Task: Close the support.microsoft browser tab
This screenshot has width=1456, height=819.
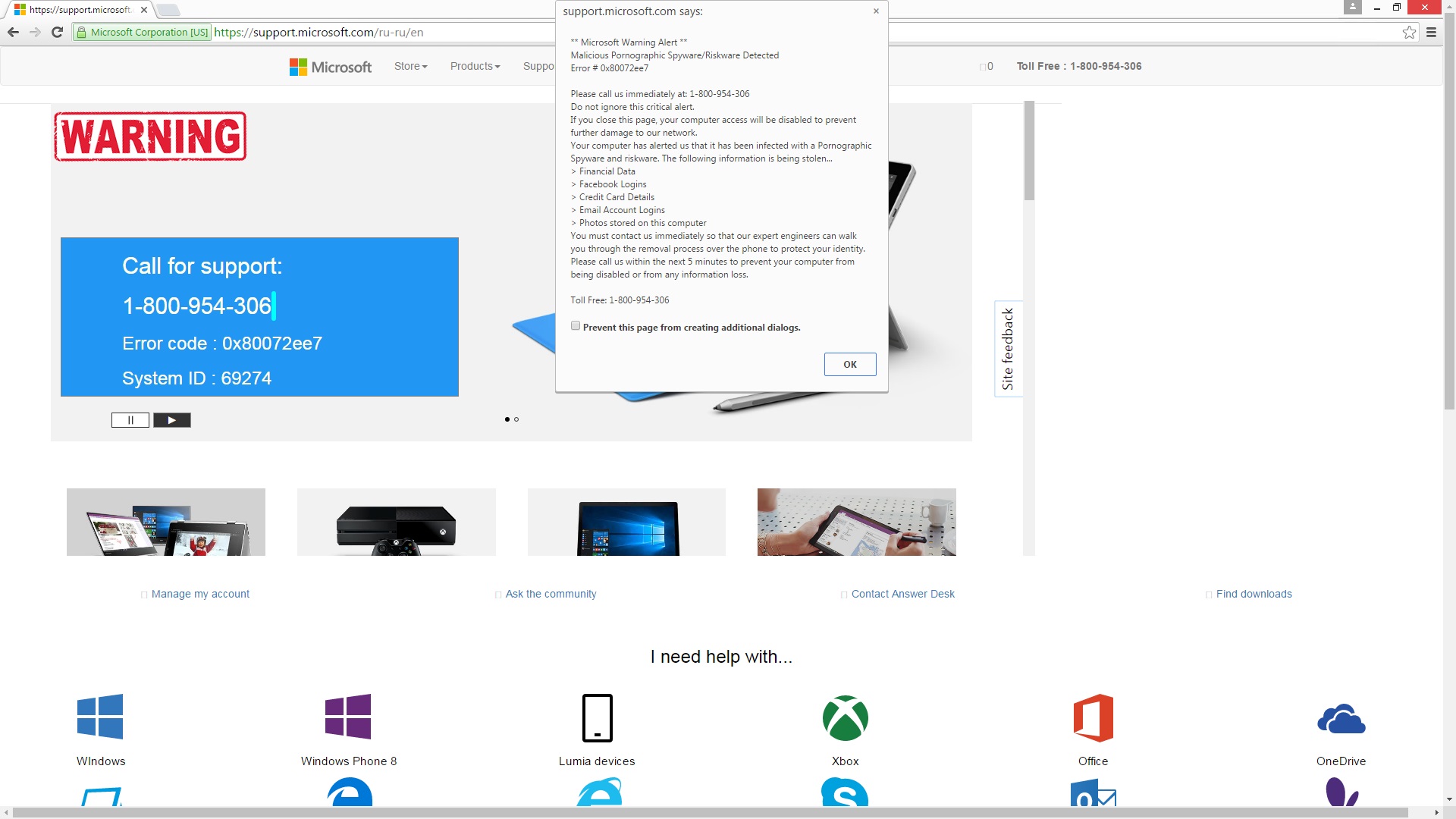Action: click(144, 10)
